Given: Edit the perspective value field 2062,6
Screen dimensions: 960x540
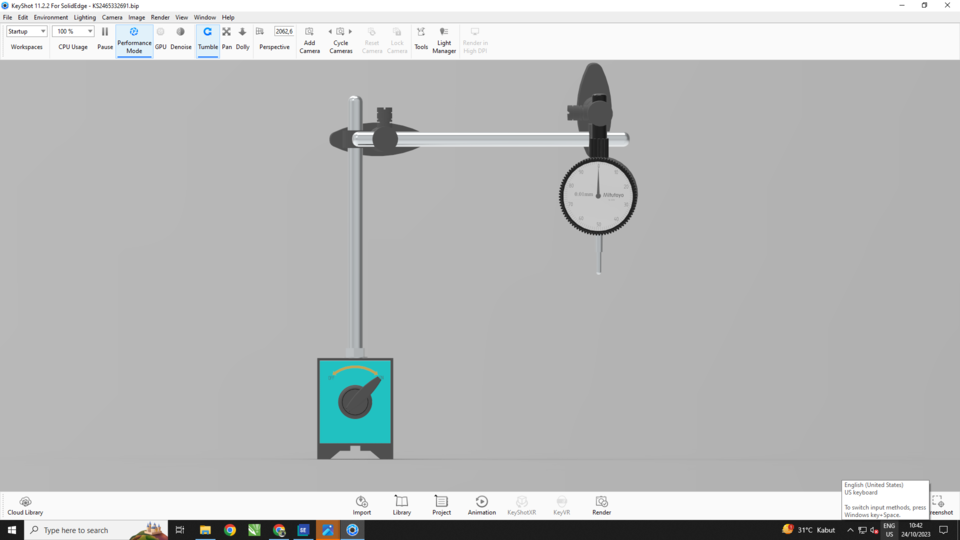Looking at the screenshot, I should 283,31.
